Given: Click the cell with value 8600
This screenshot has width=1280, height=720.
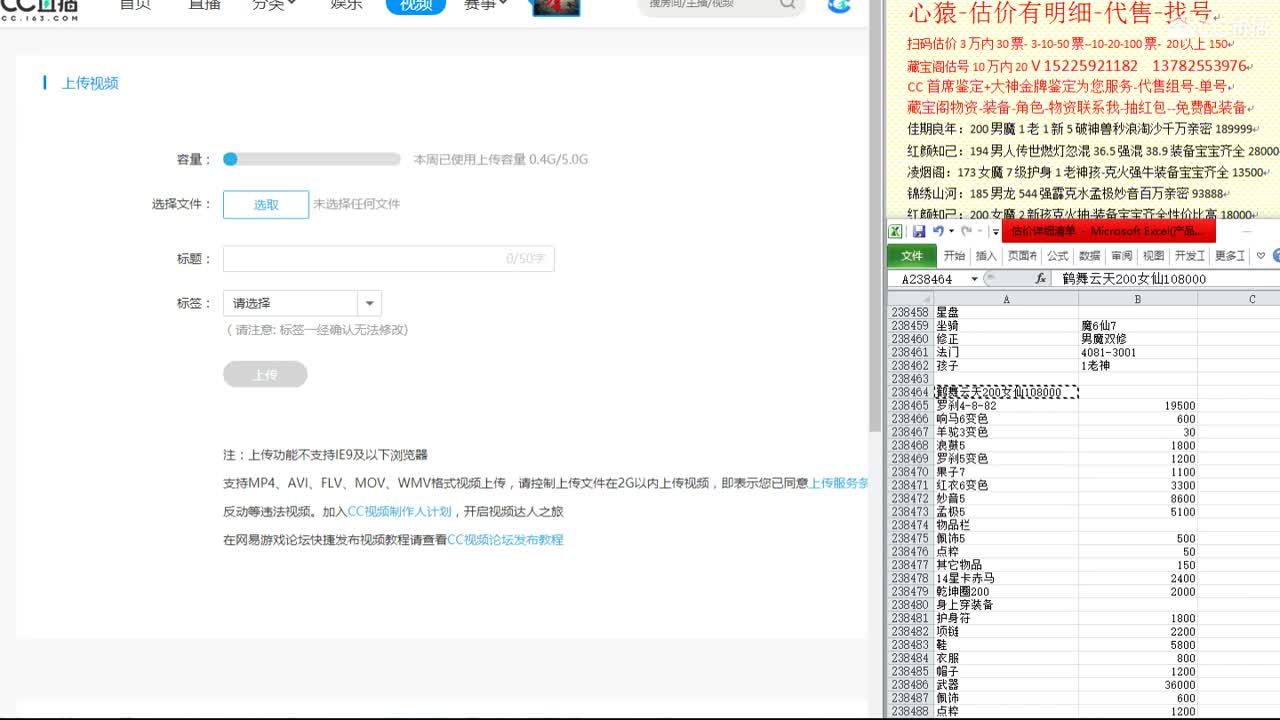Looking at the screenshot, I should (x=1138, y=499).
